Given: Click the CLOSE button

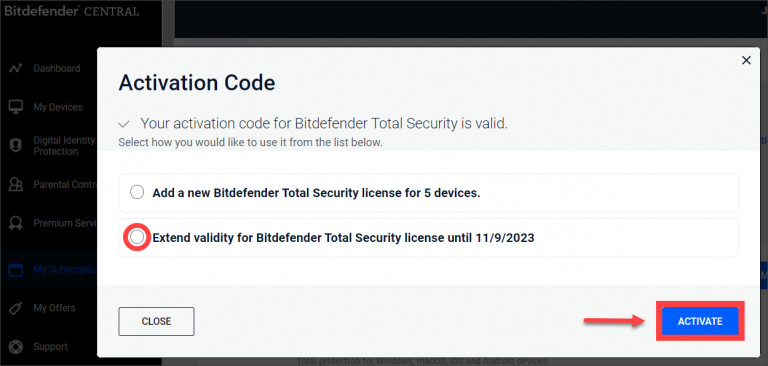Looking at the screenshot, I should coord(156,321).
